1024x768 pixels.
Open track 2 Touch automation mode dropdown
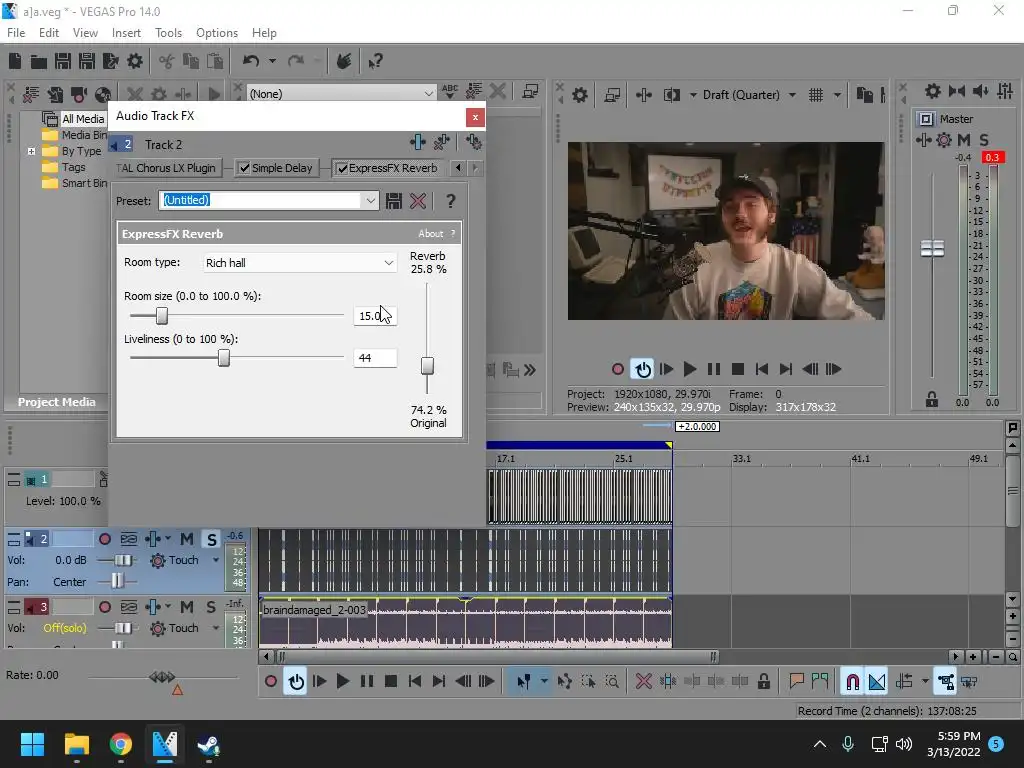pyautogui.click(x=216, y=560)
